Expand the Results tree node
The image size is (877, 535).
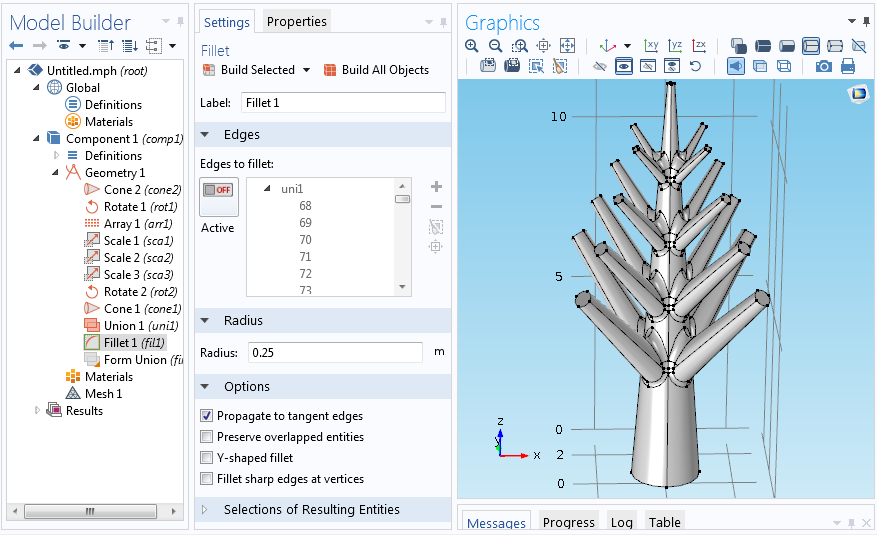click(39, 411)
